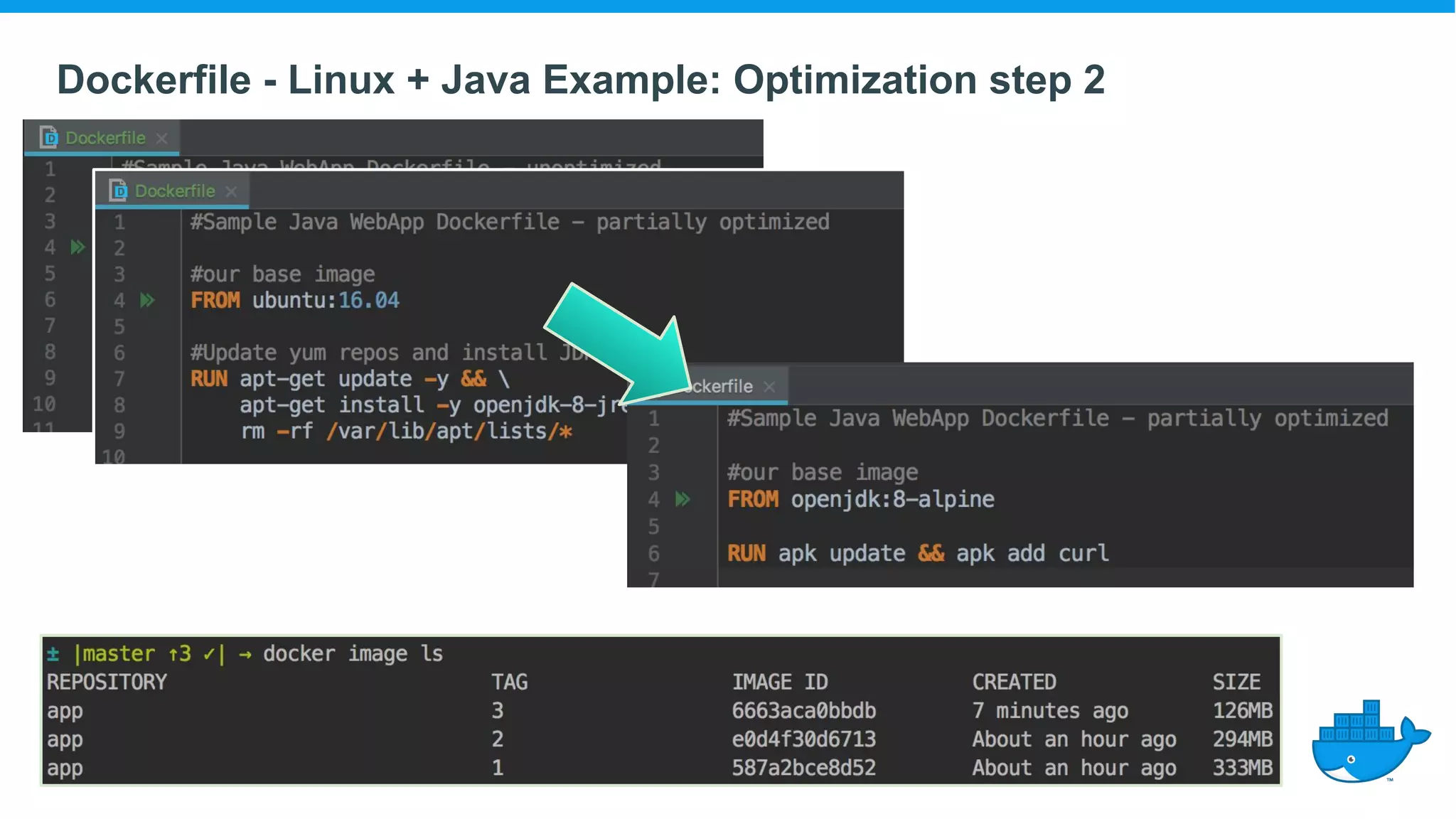The width and height of the screenshot is (1456, 819).
Task: Click master branch prompt in terminal
Action: pos(136,653)
